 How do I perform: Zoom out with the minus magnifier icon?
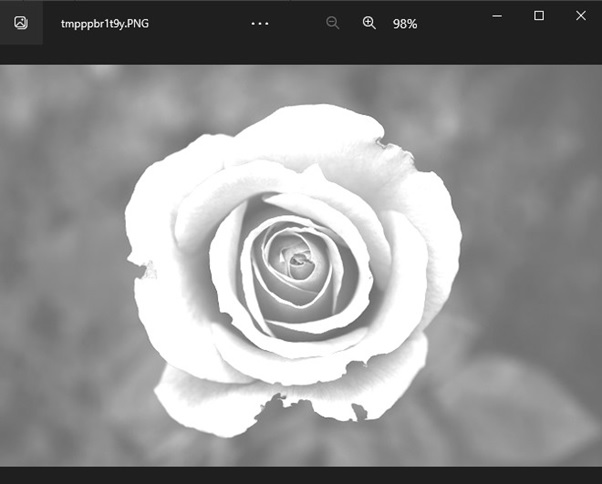coord(332,23)
